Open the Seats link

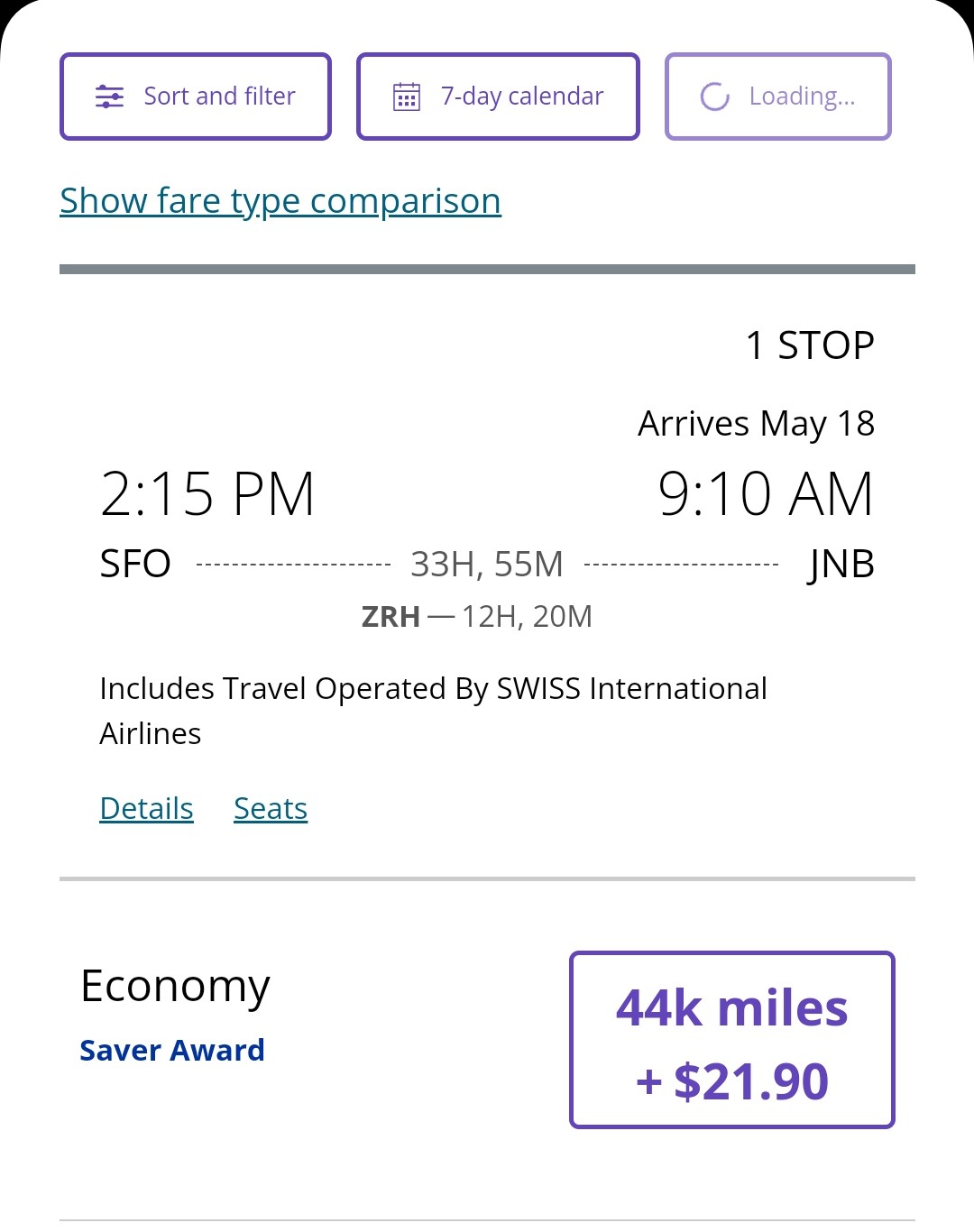click(x=271, y=809)
